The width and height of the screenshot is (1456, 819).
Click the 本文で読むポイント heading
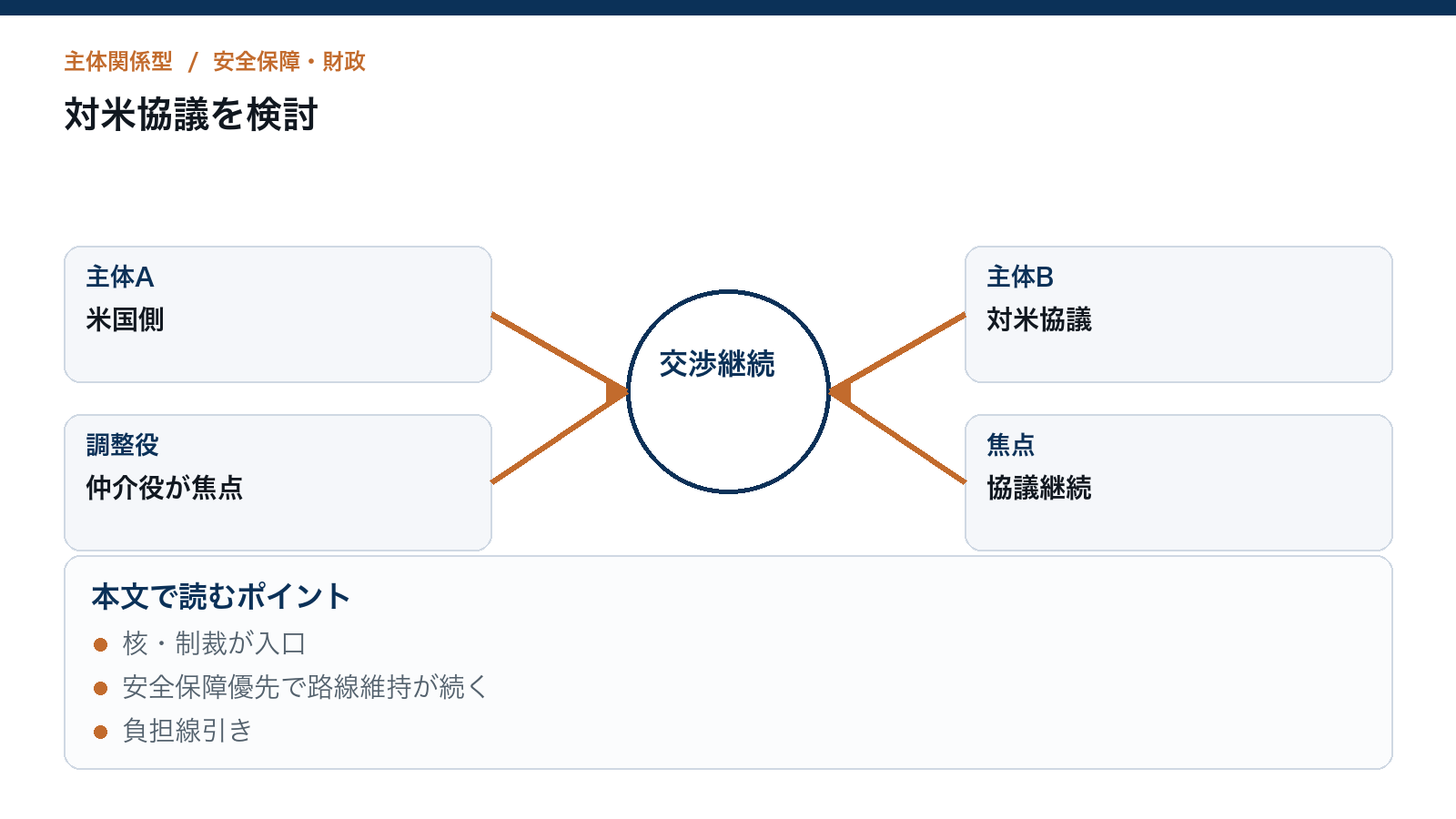(x=221, y=597)
